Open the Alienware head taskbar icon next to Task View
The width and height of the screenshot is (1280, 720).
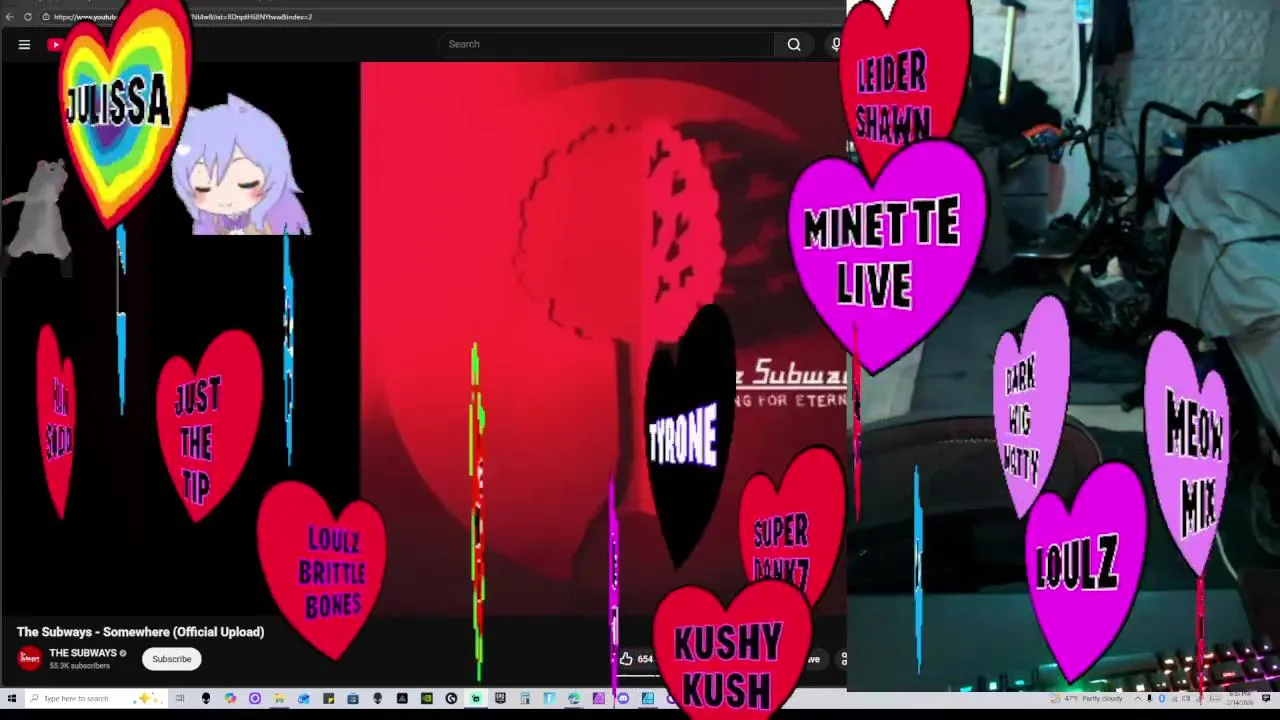coord(206,698)
